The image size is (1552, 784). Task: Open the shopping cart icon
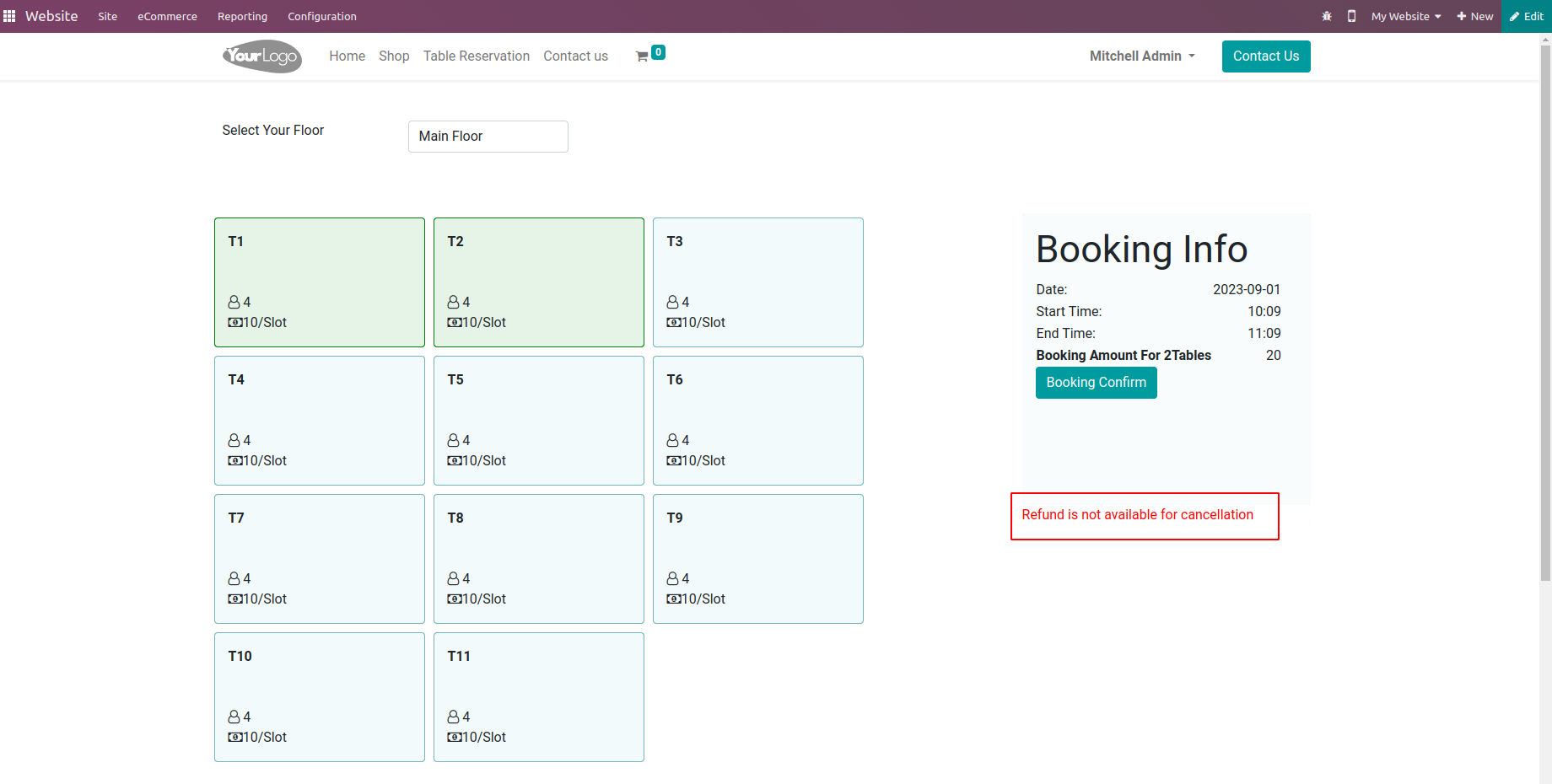[642, 56]
